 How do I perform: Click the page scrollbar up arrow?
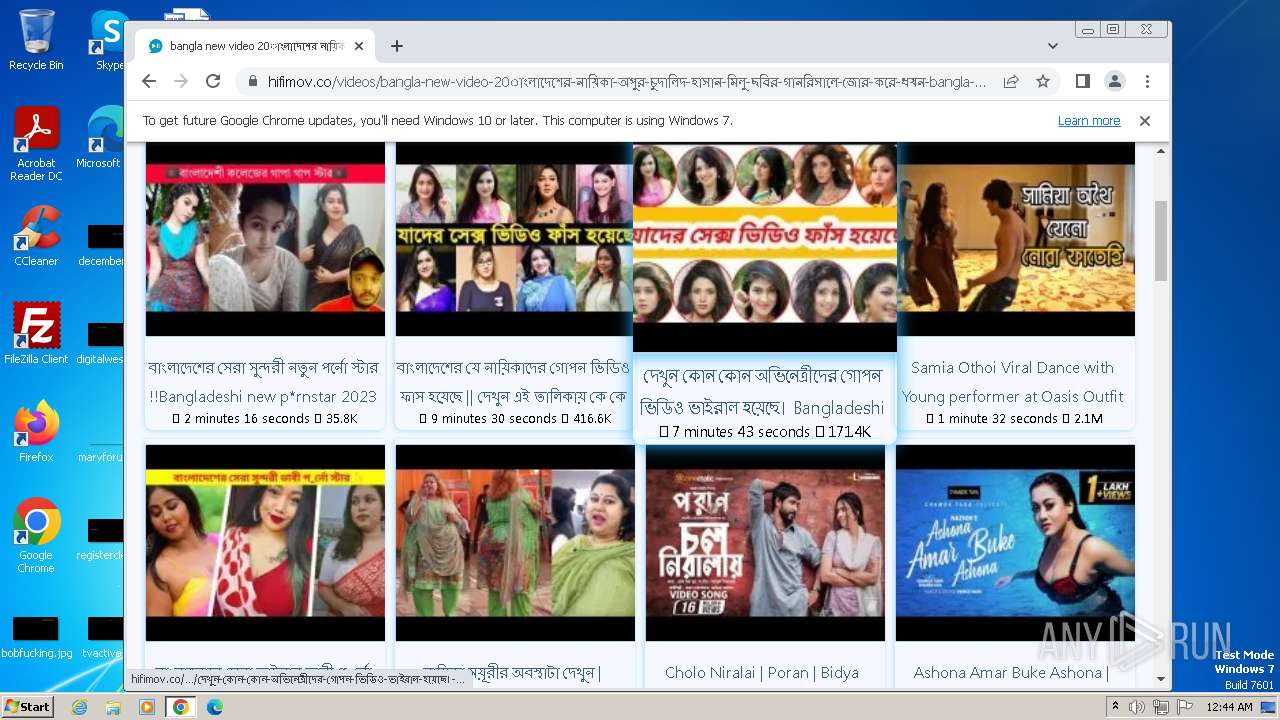pyautogui.click(x=1161, y=152)
